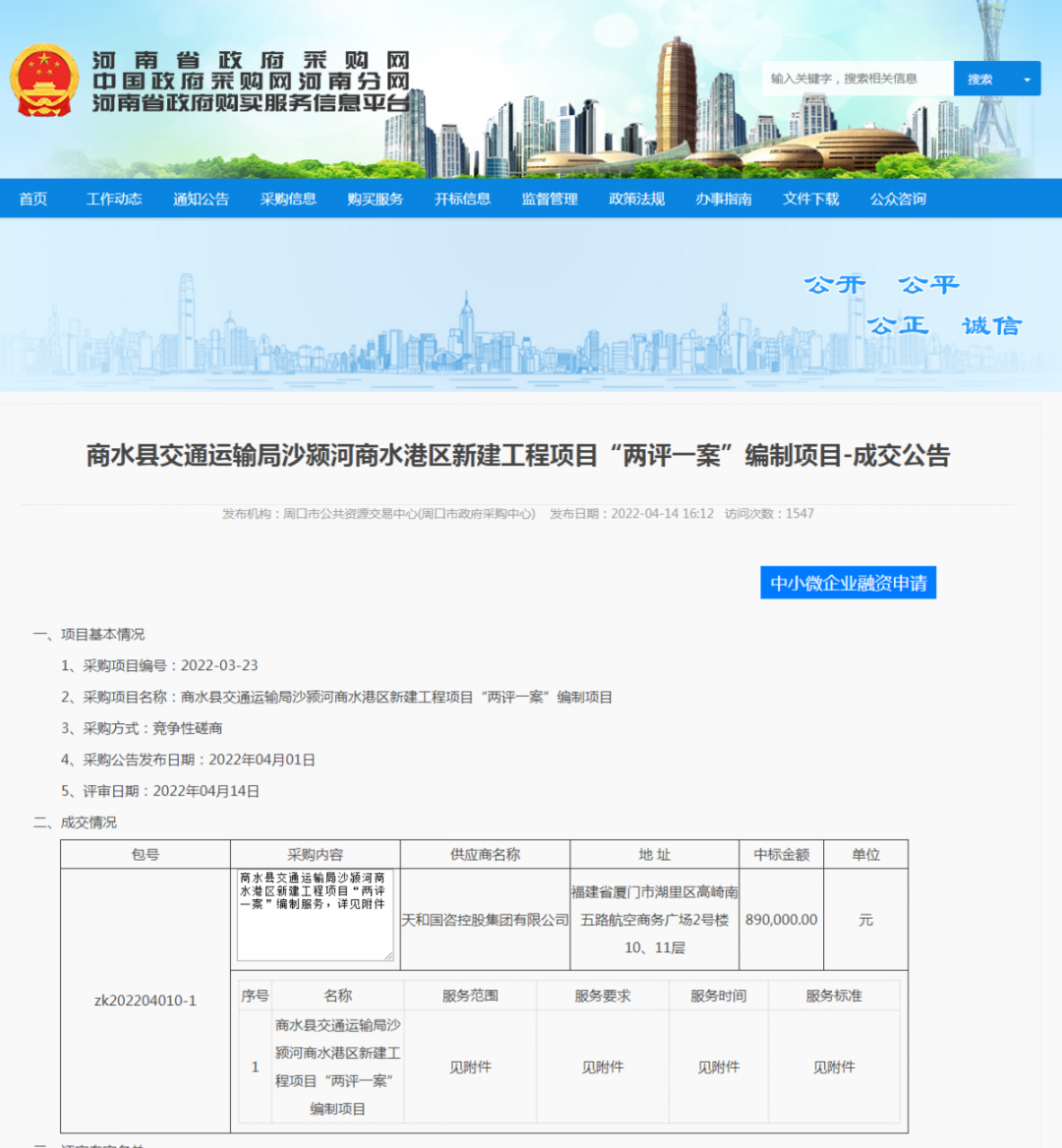The width and height of the screenshot is (1062, 1148).
Task: Click the 评审日期 2022年04月14日 line
Action: click(x=160, y=791)
